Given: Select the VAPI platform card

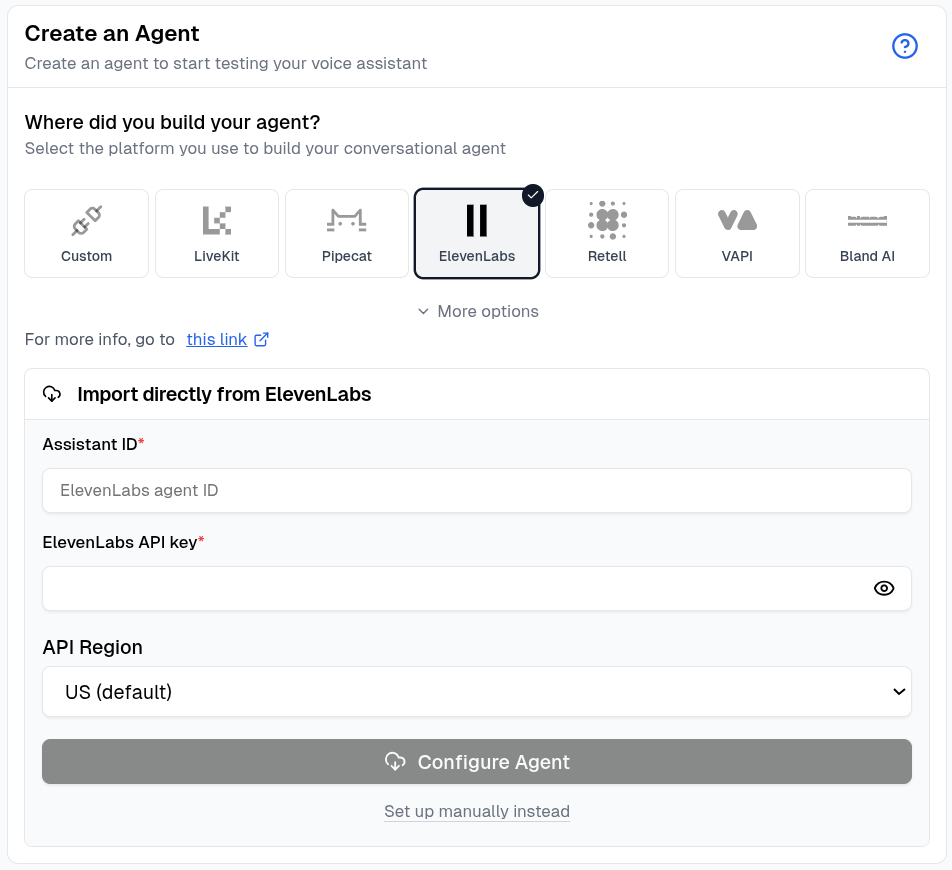Looking at the screenshot, I should (x=737, y=234).
